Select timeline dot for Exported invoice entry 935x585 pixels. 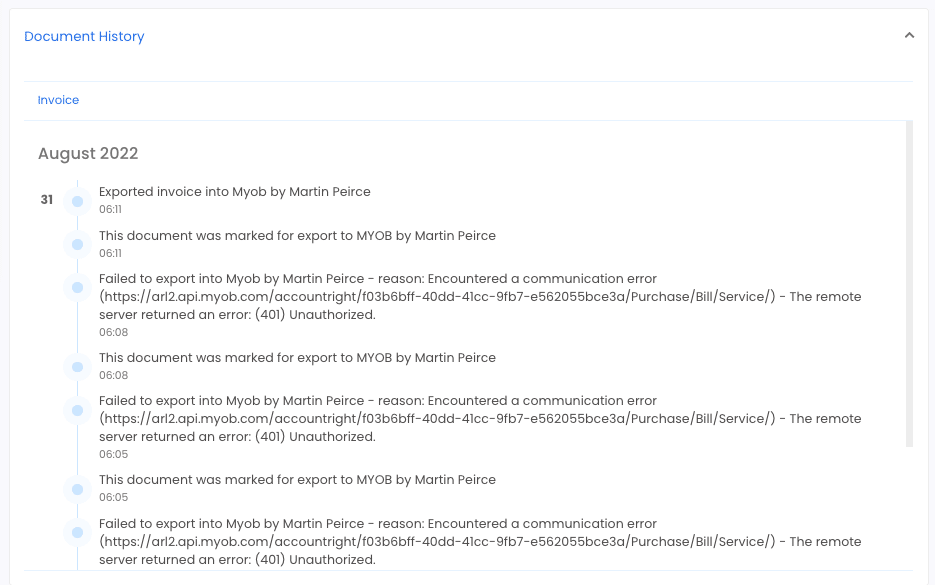point(78,202)
